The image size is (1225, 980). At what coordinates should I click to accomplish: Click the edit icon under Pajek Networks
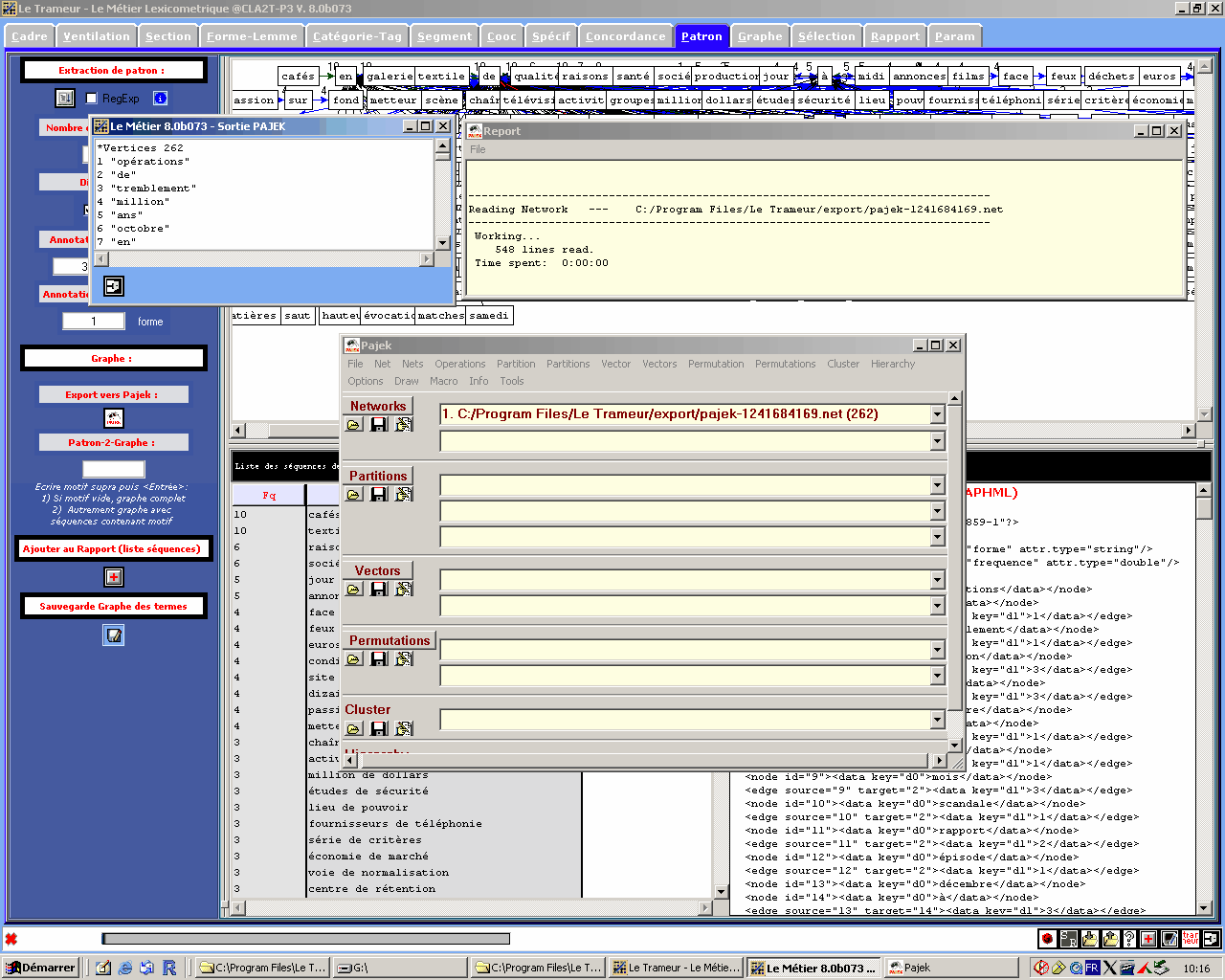click(x=404, y=424)
